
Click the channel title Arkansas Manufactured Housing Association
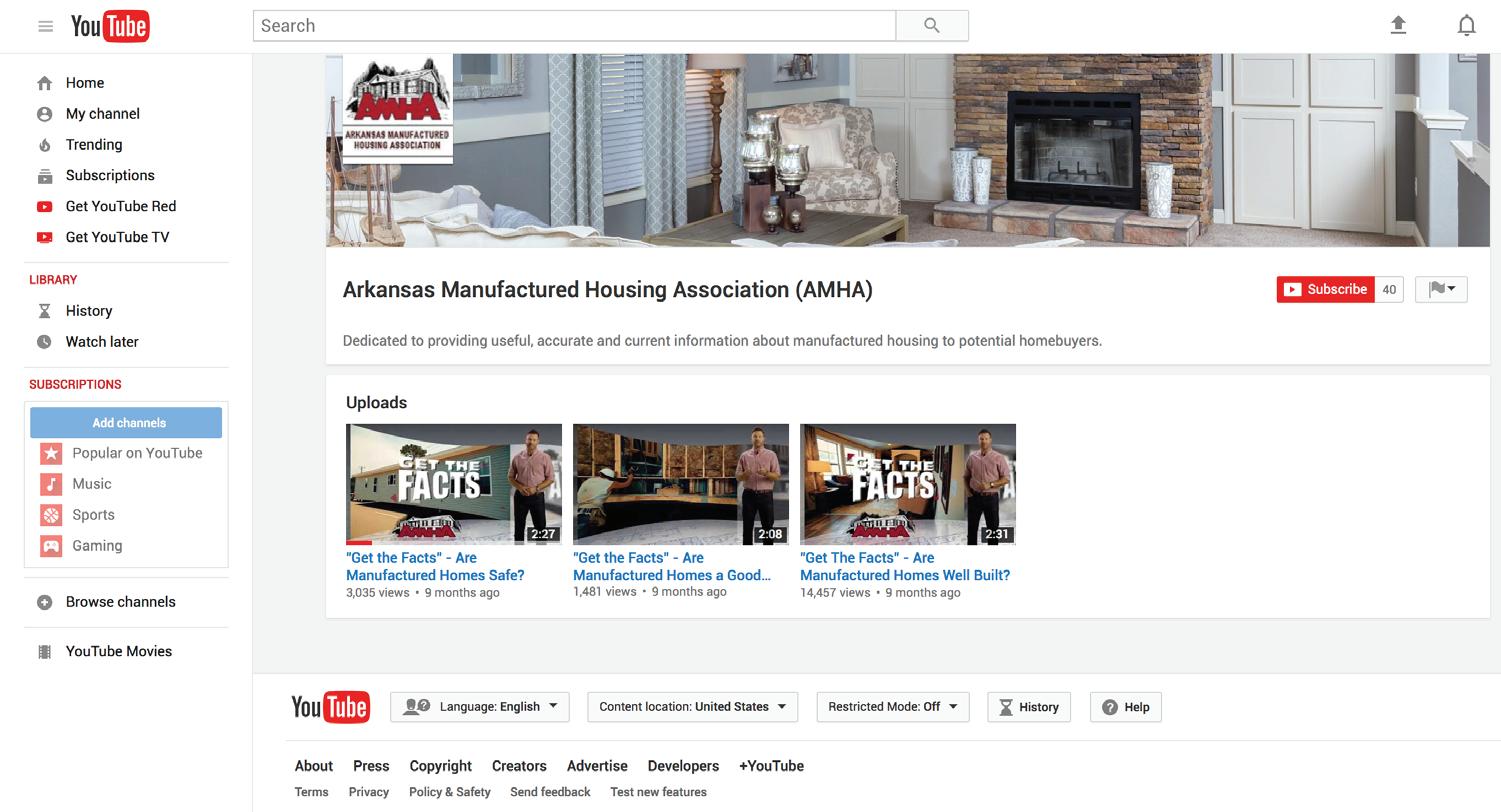click(x=608, y=290)
